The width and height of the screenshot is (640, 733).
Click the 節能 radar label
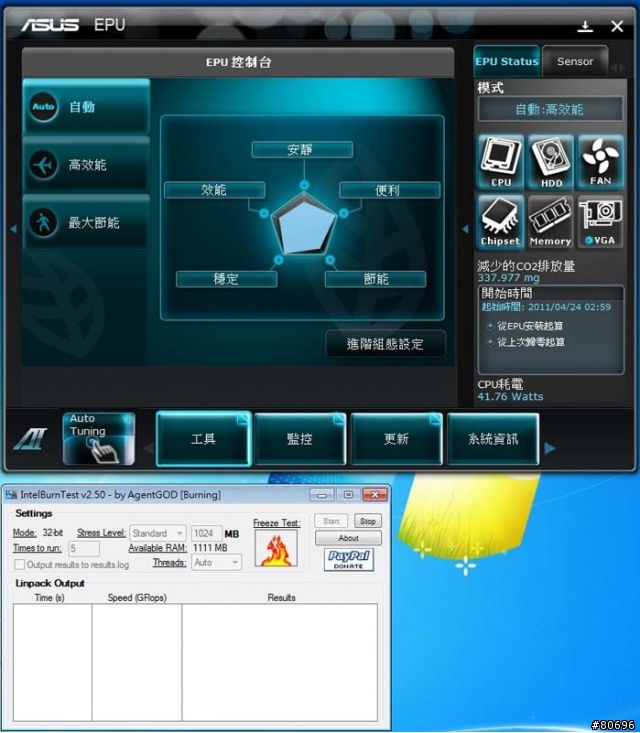pos(375,279)
